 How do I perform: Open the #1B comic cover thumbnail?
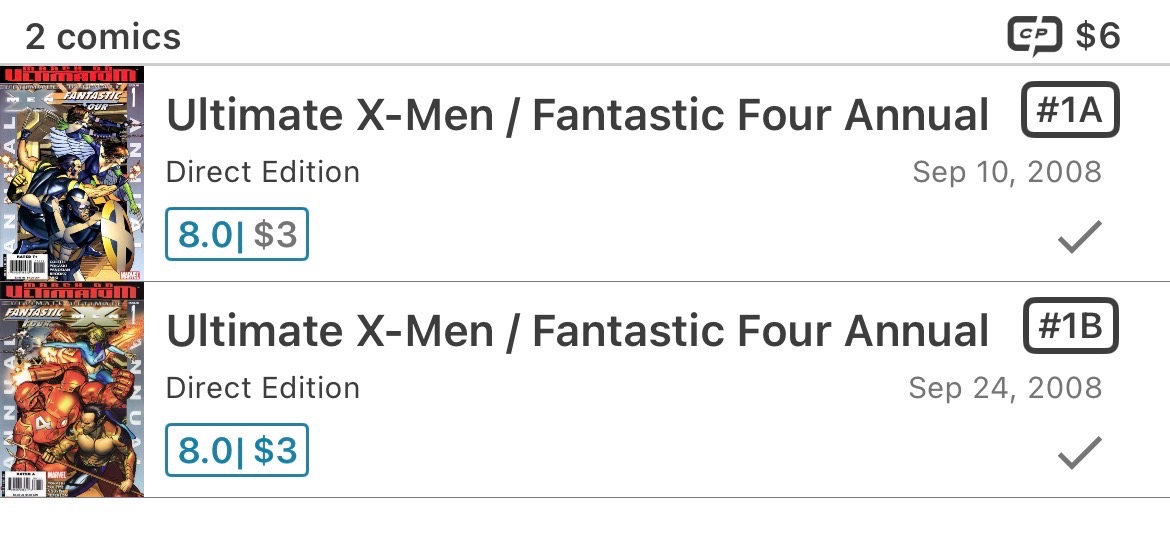[x=72, y=390]
